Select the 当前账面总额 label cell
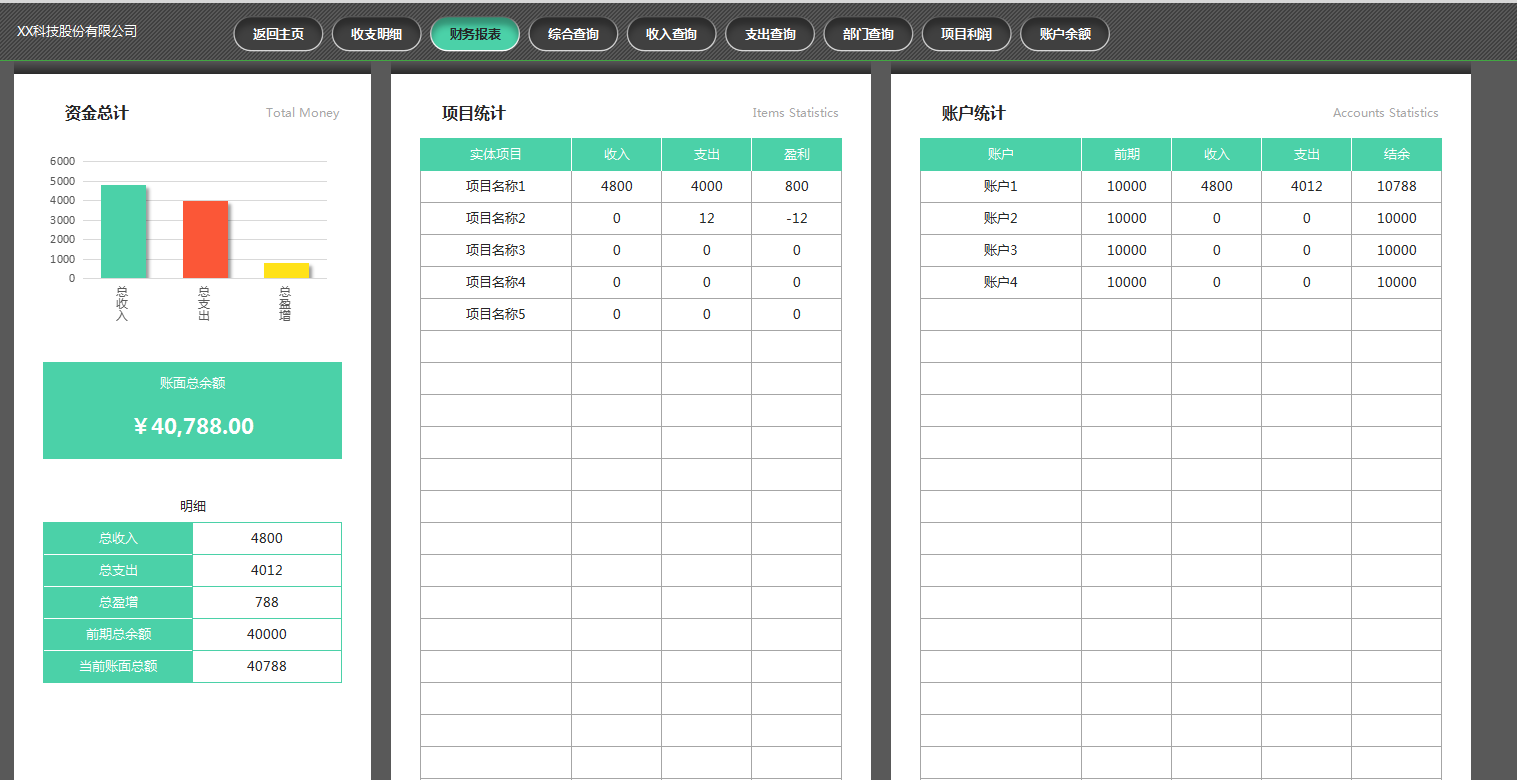Image resolution: width=1517 pixels, height=780 pixels. pyautogui.click(x=118, y=666)
